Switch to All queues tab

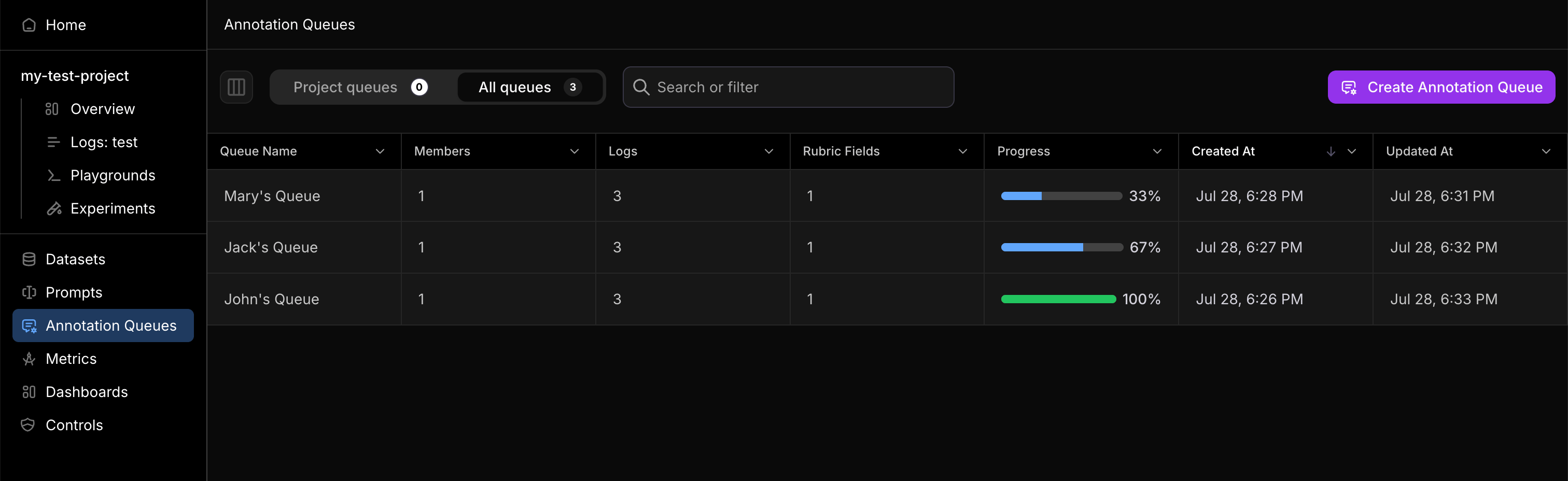tap(529, 87)
